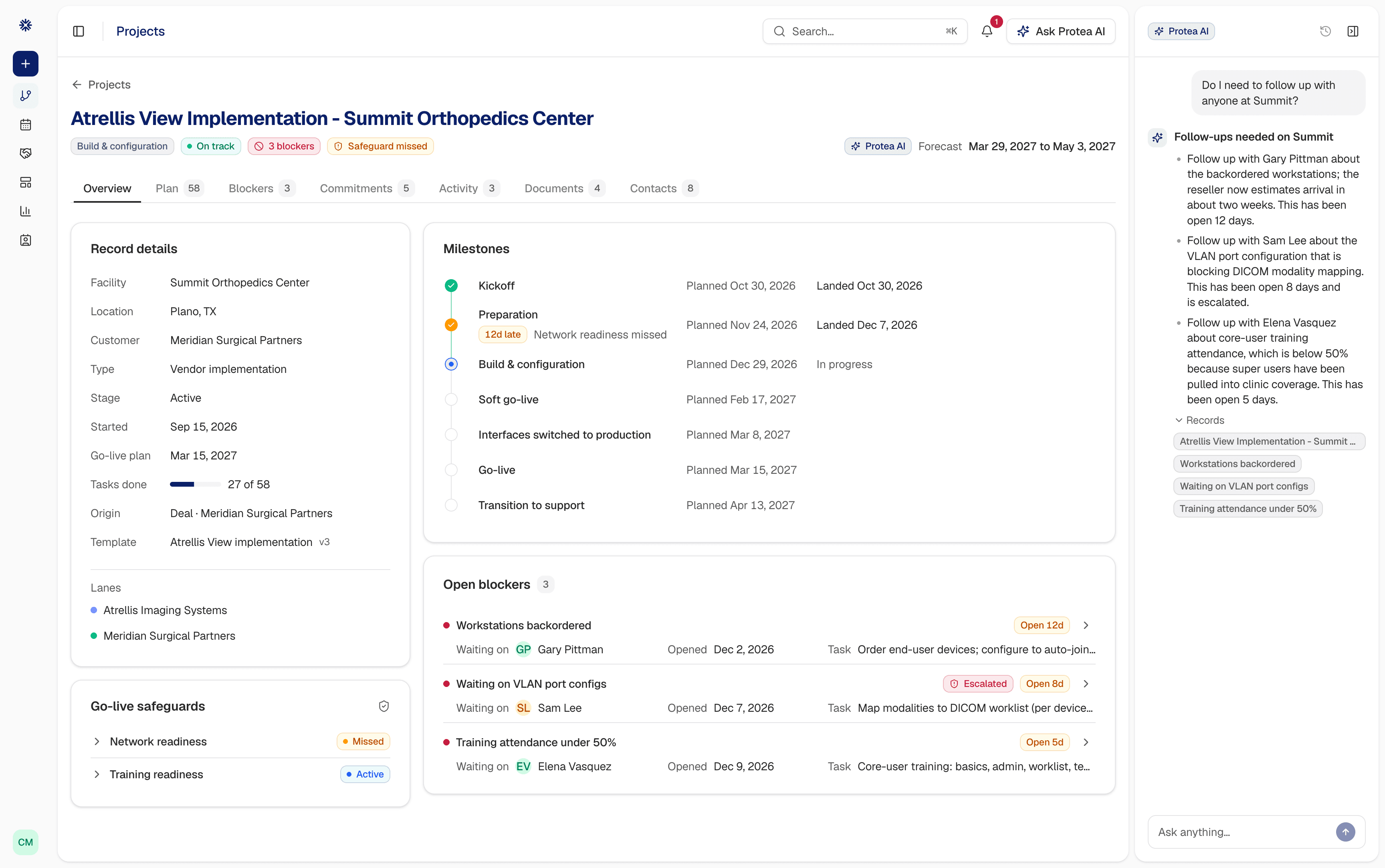Screen dimensions: 1385x868
Task: Select the Go-live milestone circle
Action: 451,470
